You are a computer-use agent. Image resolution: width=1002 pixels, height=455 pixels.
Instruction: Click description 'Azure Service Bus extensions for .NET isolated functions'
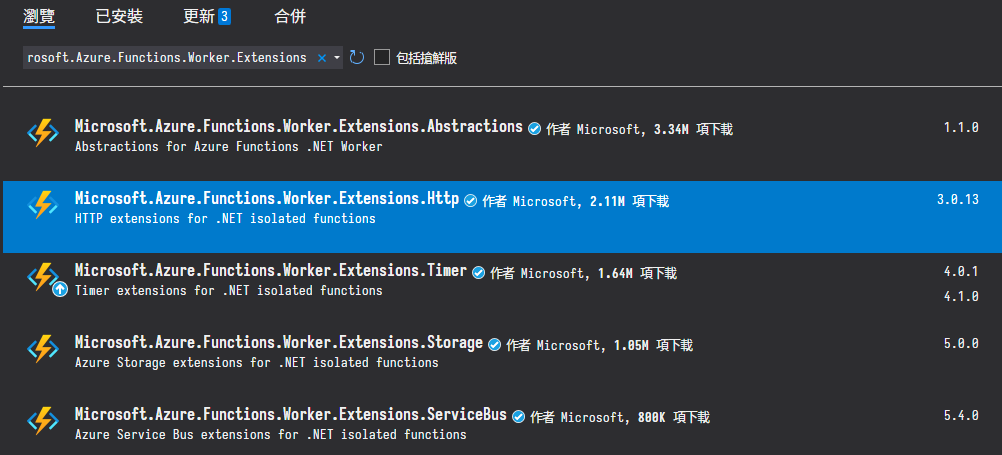270,435
